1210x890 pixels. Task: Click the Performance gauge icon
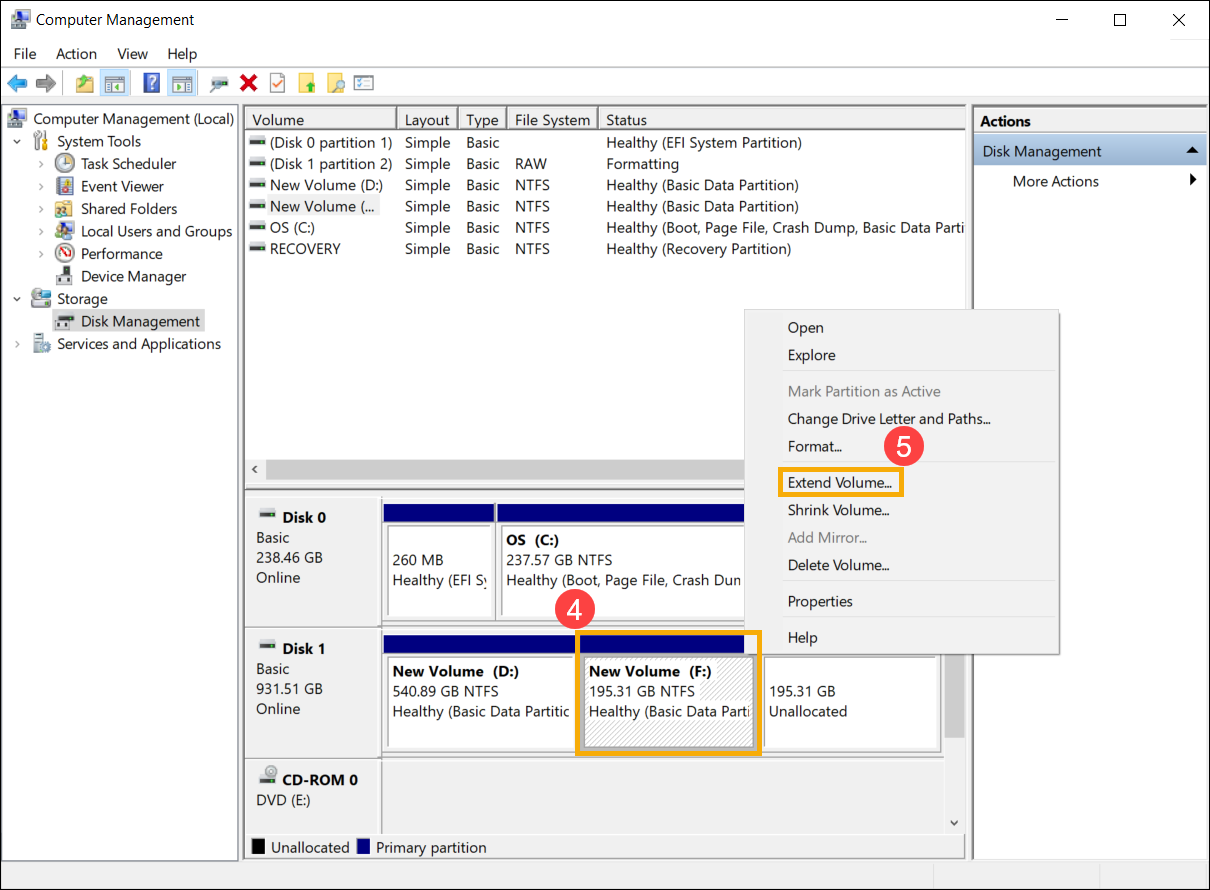65,254
